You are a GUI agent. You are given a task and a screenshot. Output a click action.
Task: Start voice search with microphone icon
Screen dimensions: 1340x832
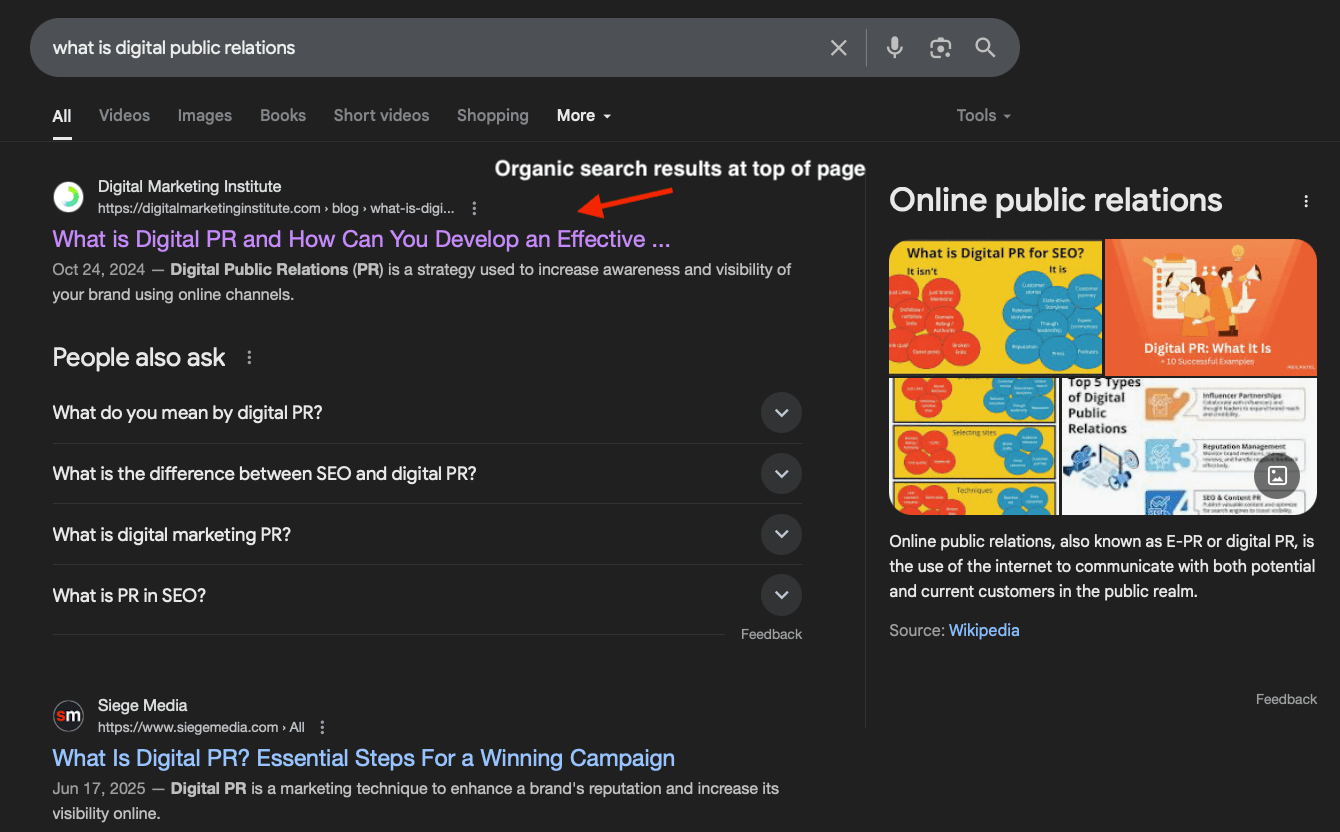tap(894, 48)
